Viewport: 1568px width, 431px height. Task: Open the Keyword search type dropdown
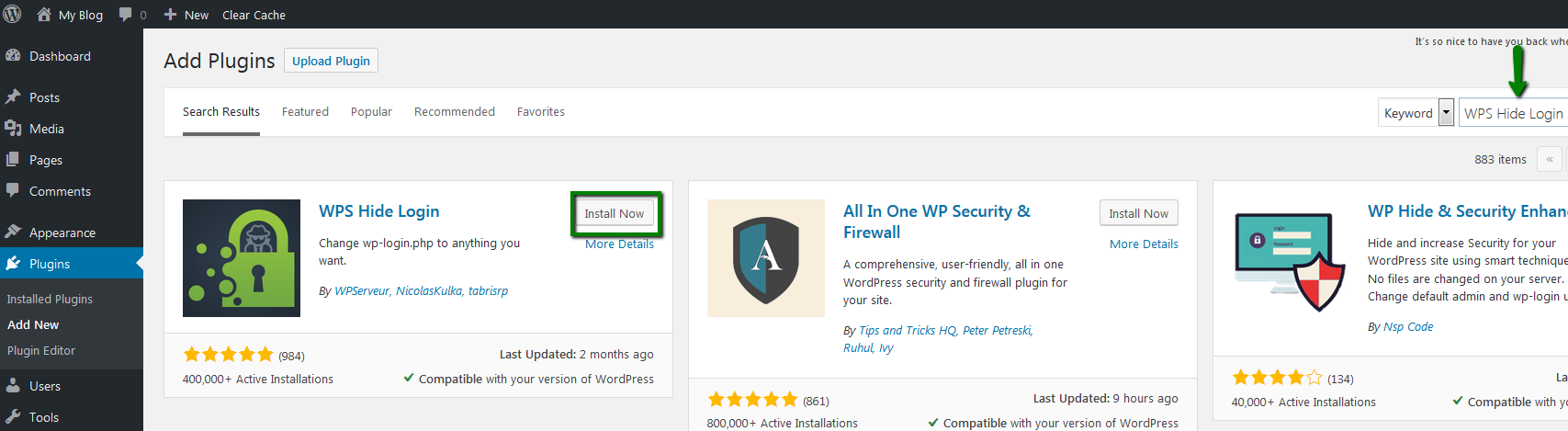pos(1416,112)
